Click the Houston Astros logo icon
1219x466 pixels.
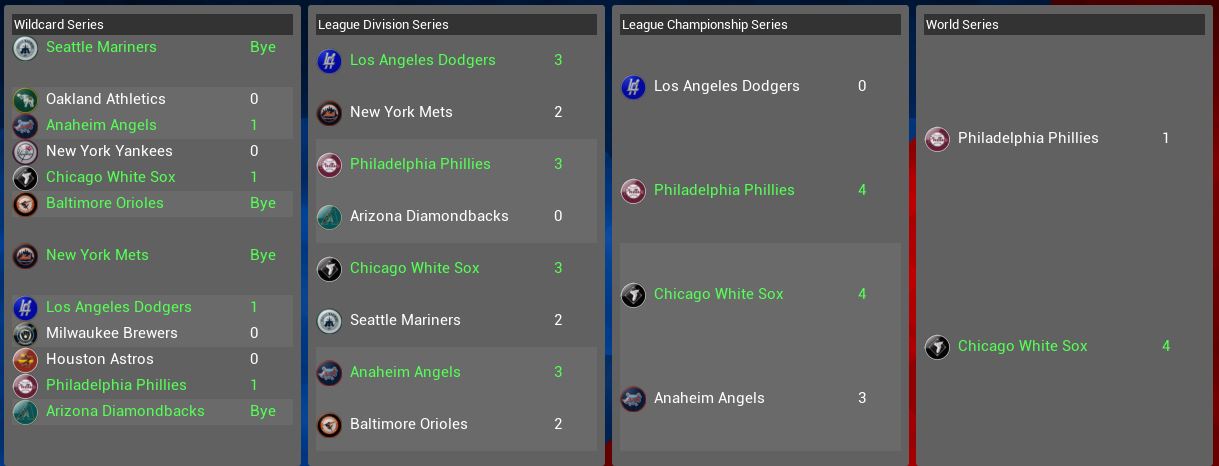coord(25,359)
